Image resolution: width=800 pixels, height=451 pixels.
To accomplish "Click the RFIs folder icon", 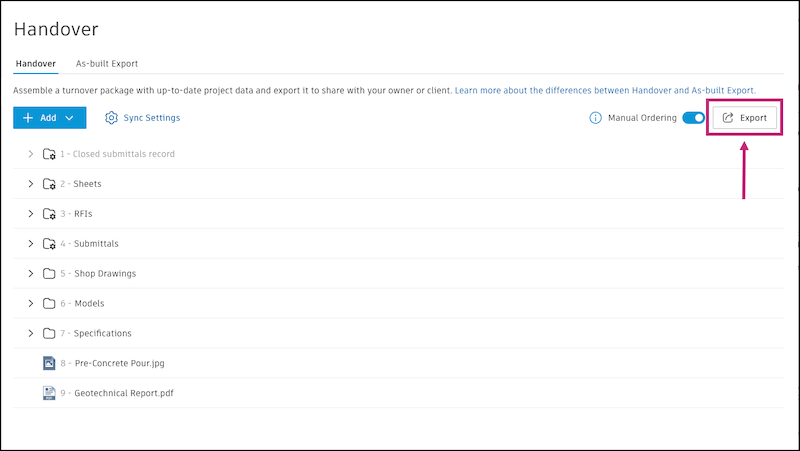I will coord(50,214).
